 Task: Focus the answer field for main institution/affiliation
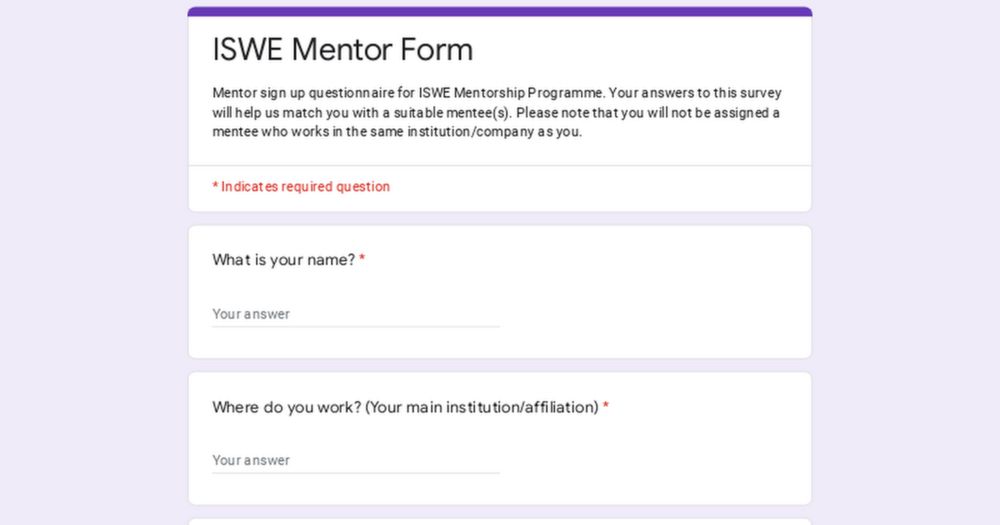coord(356,461)
